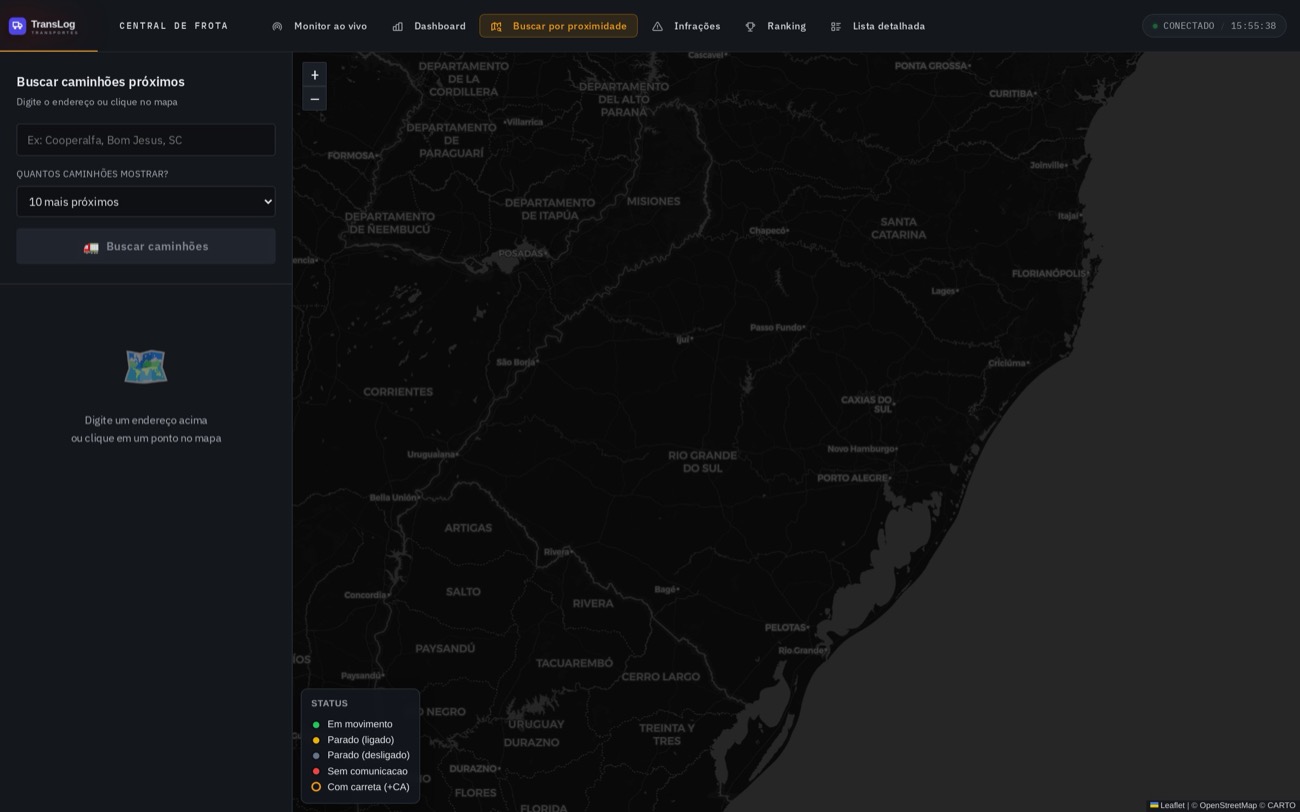Click the truck emoji on Buscar caminhões

91,247
